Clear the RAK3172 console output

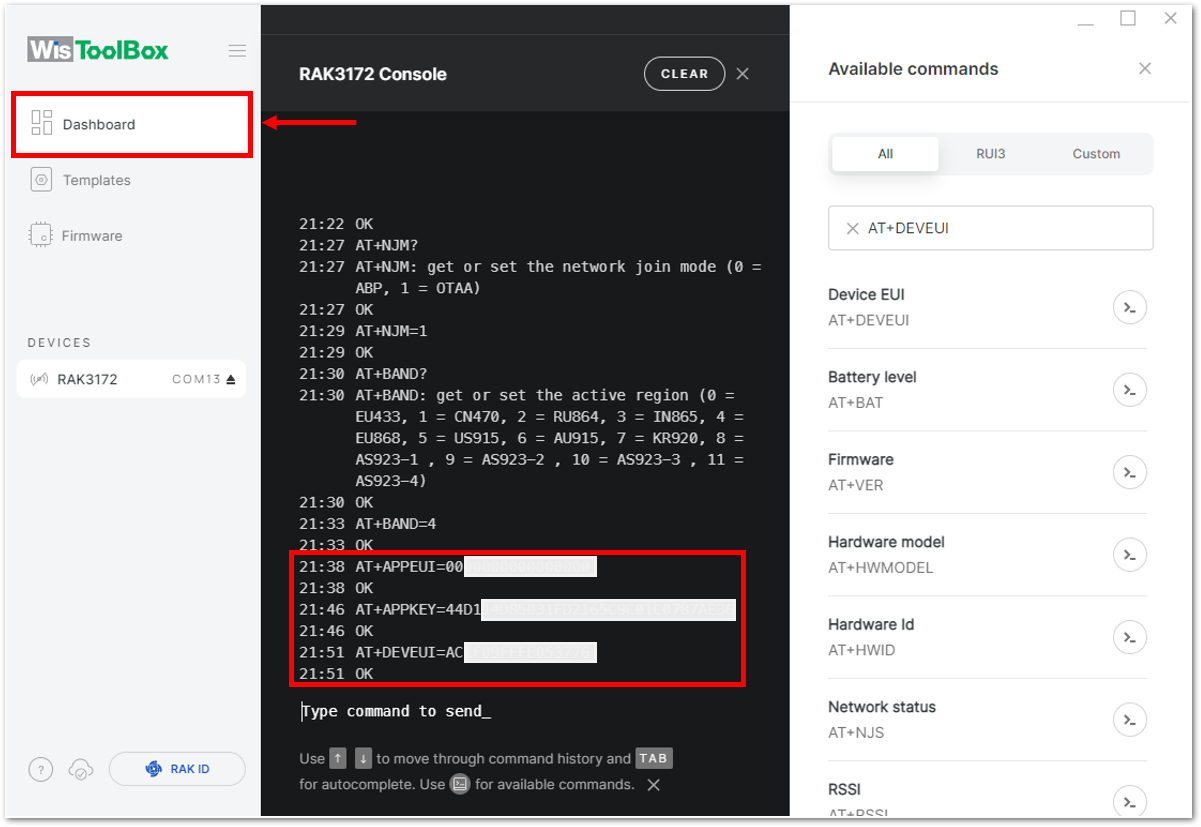(685, 74)
